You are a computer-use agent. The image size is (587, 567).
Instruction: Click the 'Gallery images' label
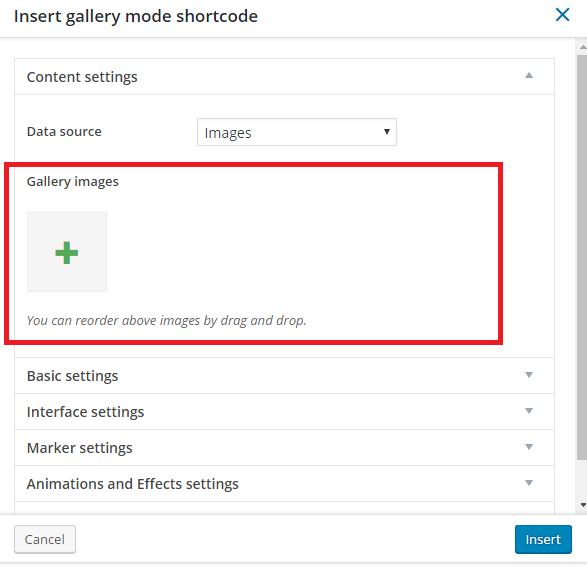[x=73, y=182]
